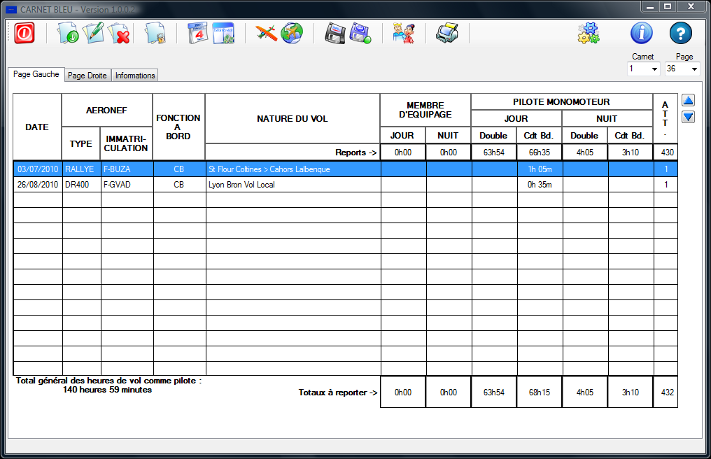
Task: Click the RALLYE aircraft type cell
Action: click(82, 169)
